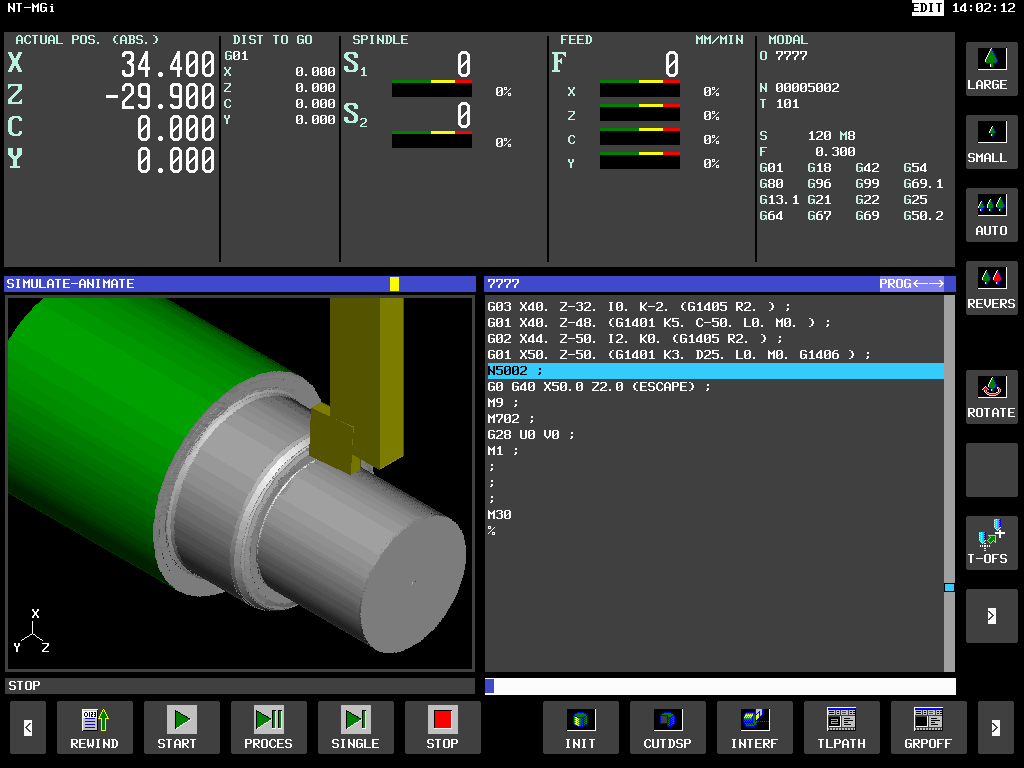Open the T-OFS tool offset icon
The width and height of the screenshot is (1024, 768).
(991, 542)
